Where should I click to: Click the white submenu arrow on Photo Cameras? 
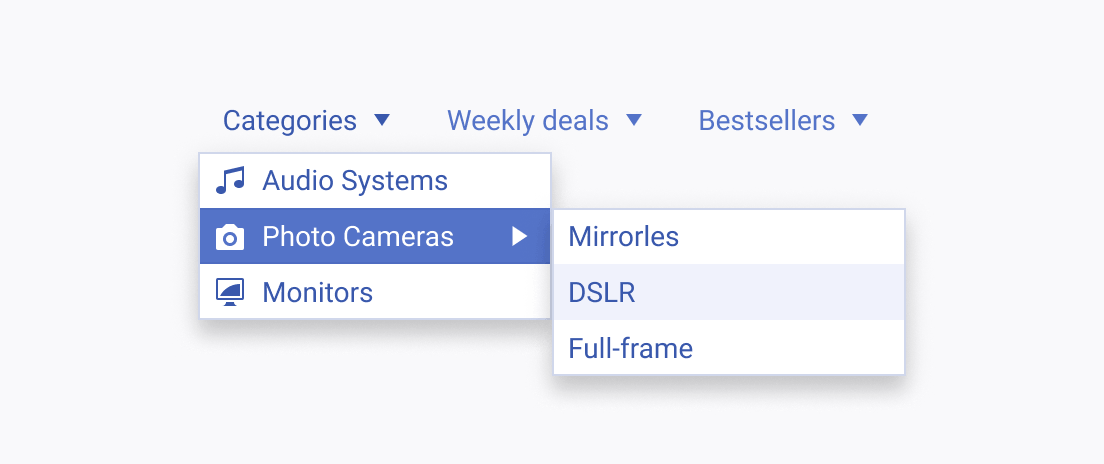click(x=520, y=236)
